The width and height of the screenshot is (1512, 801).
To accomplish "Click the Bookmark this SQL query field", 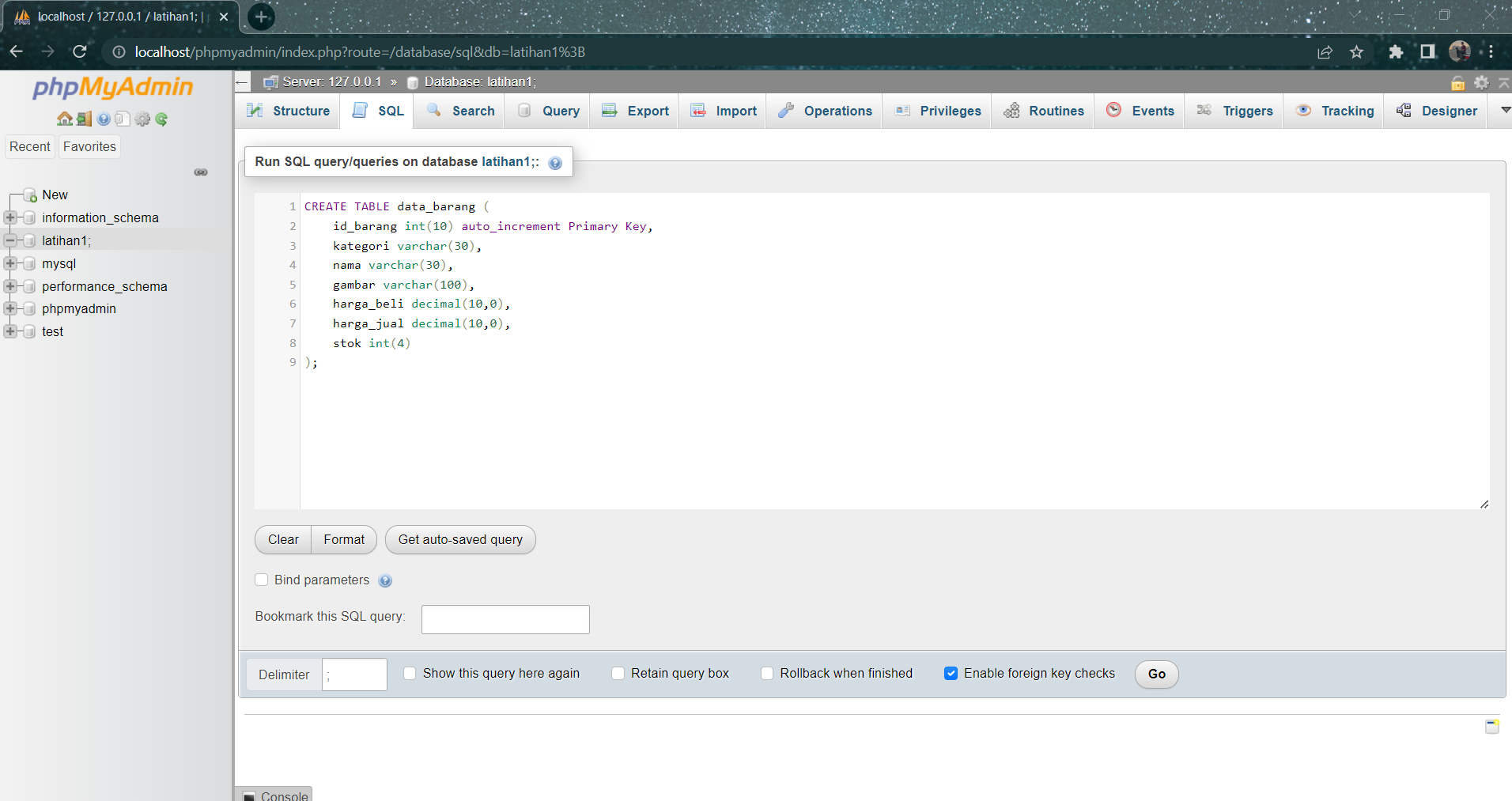I will point(505,618).
